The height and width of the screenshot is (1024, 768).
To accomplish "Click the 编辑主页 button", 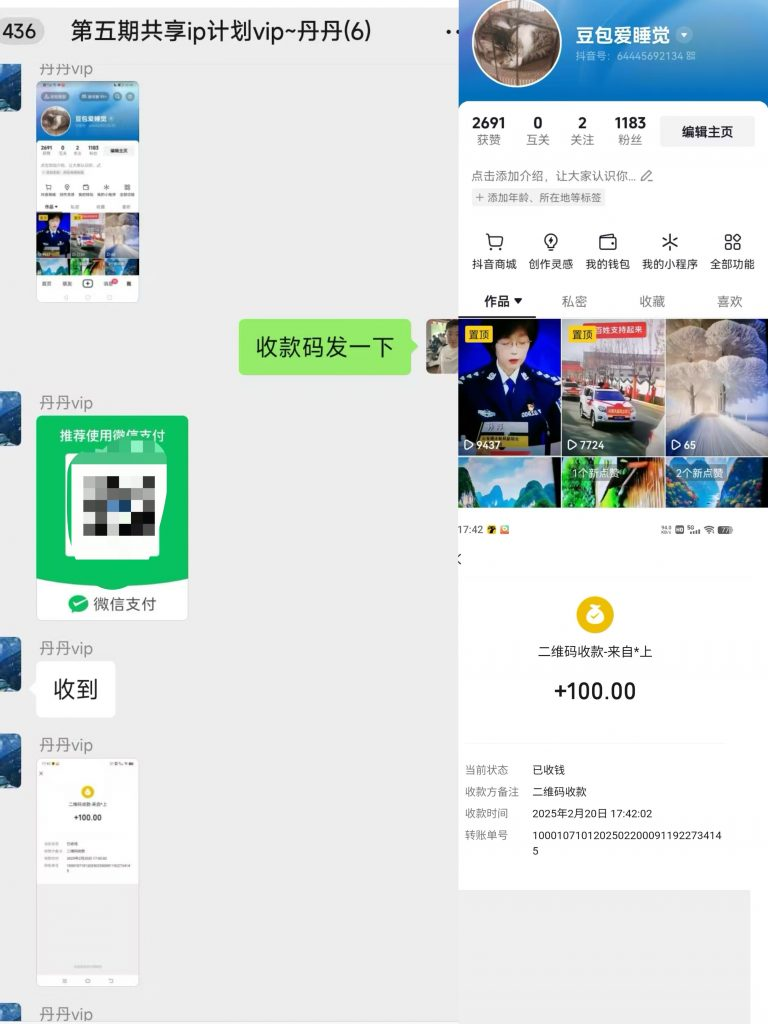I will [x=707, y=132].
